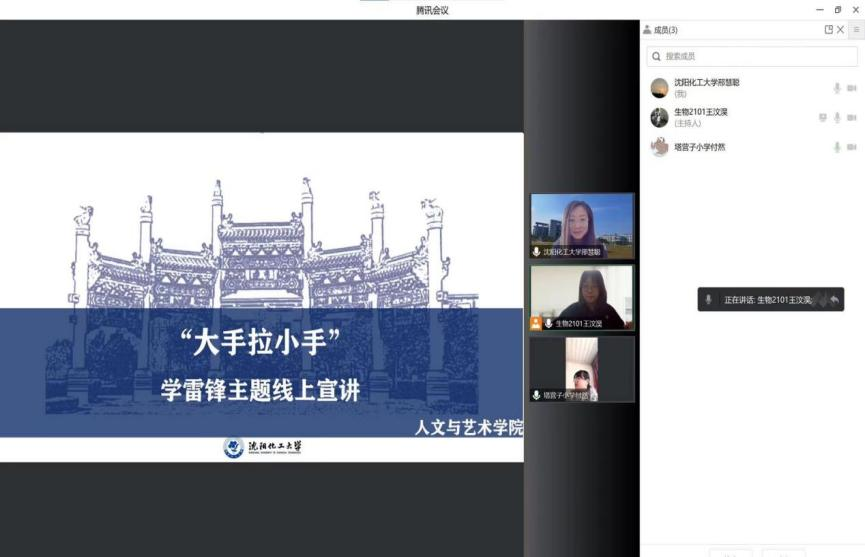Viewport: 865px width, 557px height.
Task: Select video thumbnail of 生物2101王汶昊
Action: click(x=582, y=296)
